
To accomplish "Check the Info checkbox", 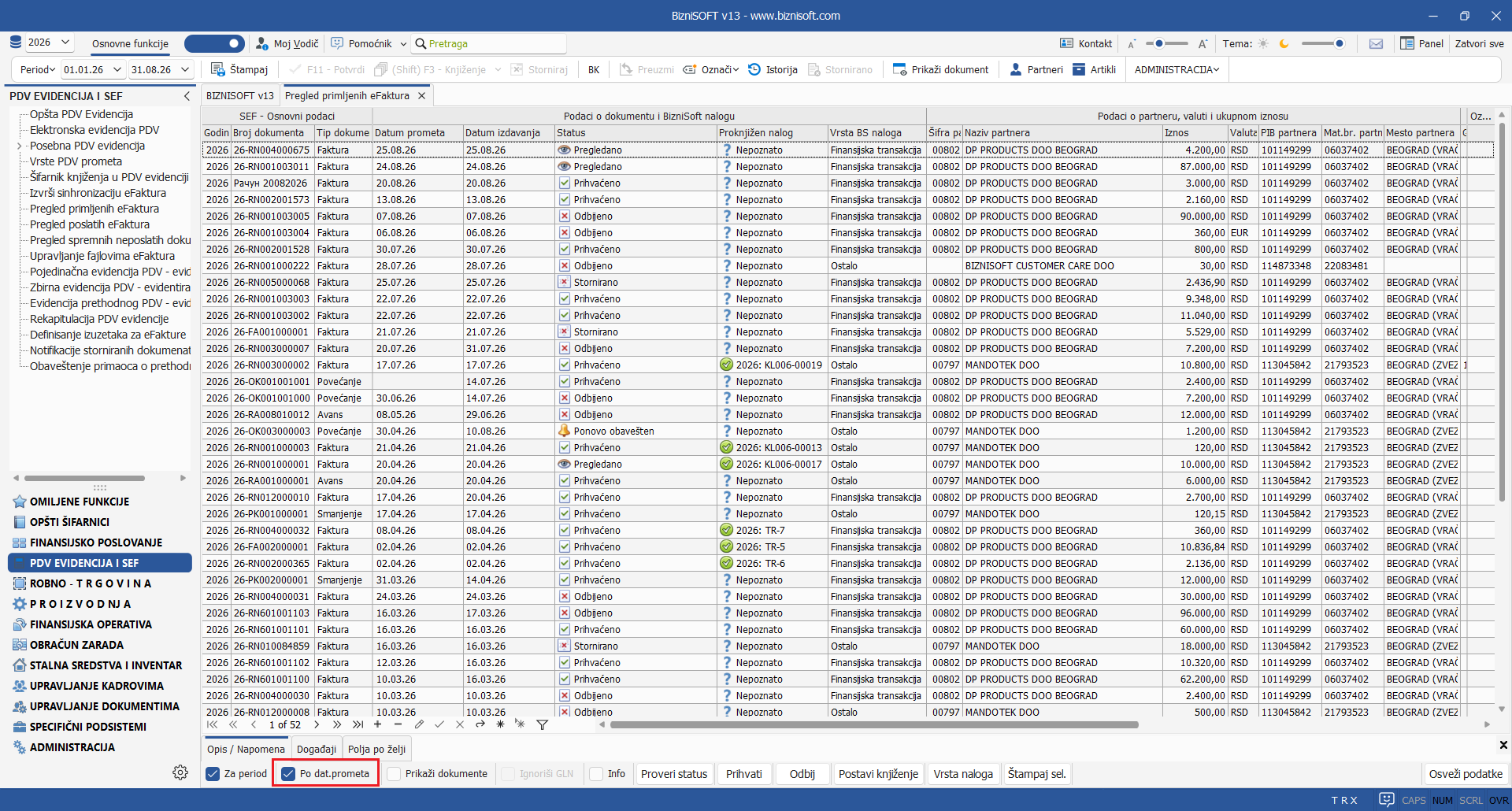I will [596, 774].
